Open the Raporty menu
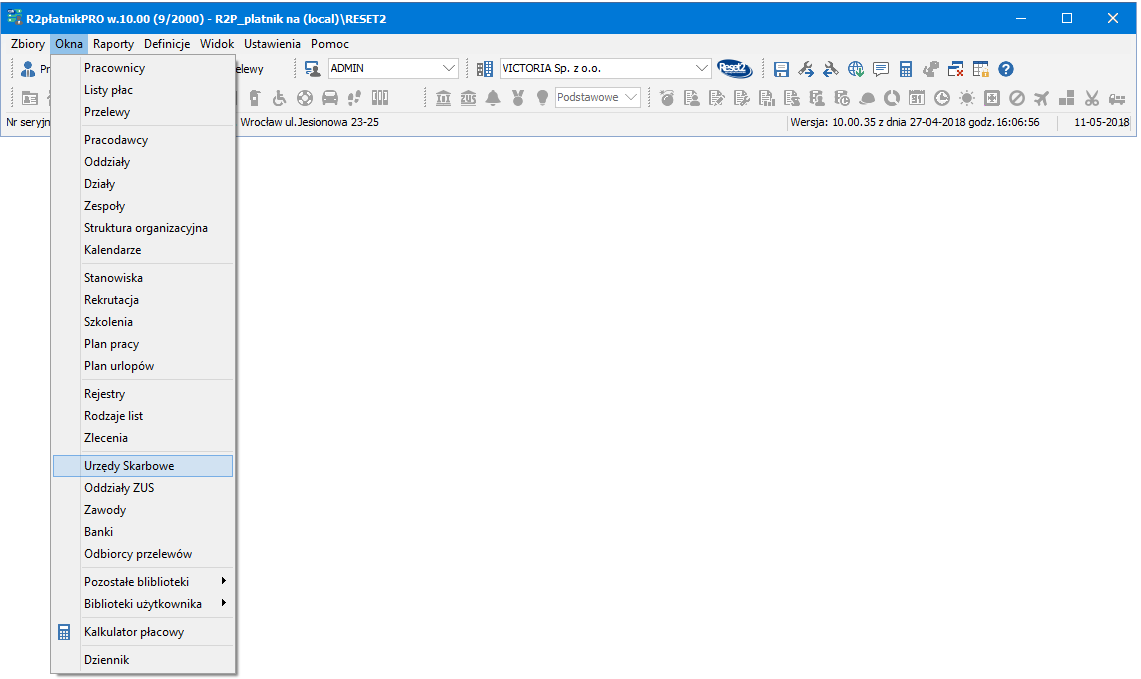1141x679 pixels. (113, 44)
